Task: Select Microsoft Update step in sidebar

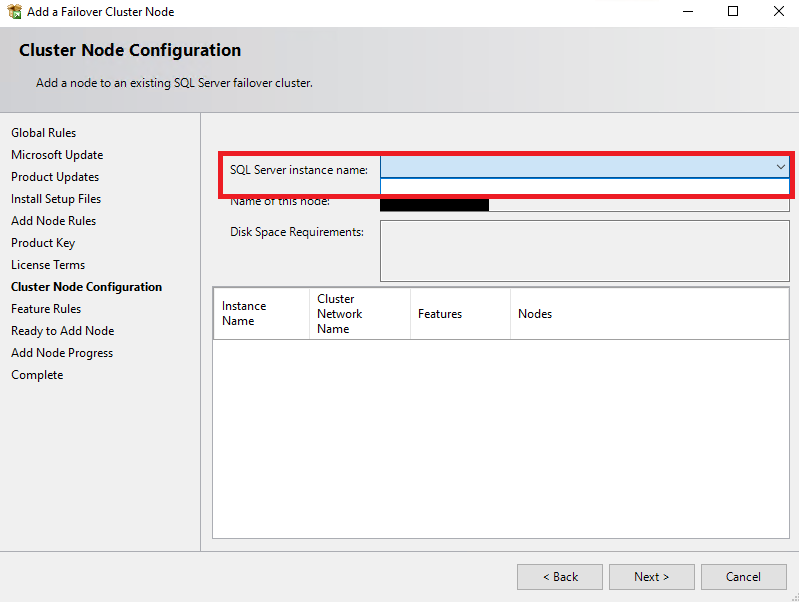Action: [x=57, y=154]
